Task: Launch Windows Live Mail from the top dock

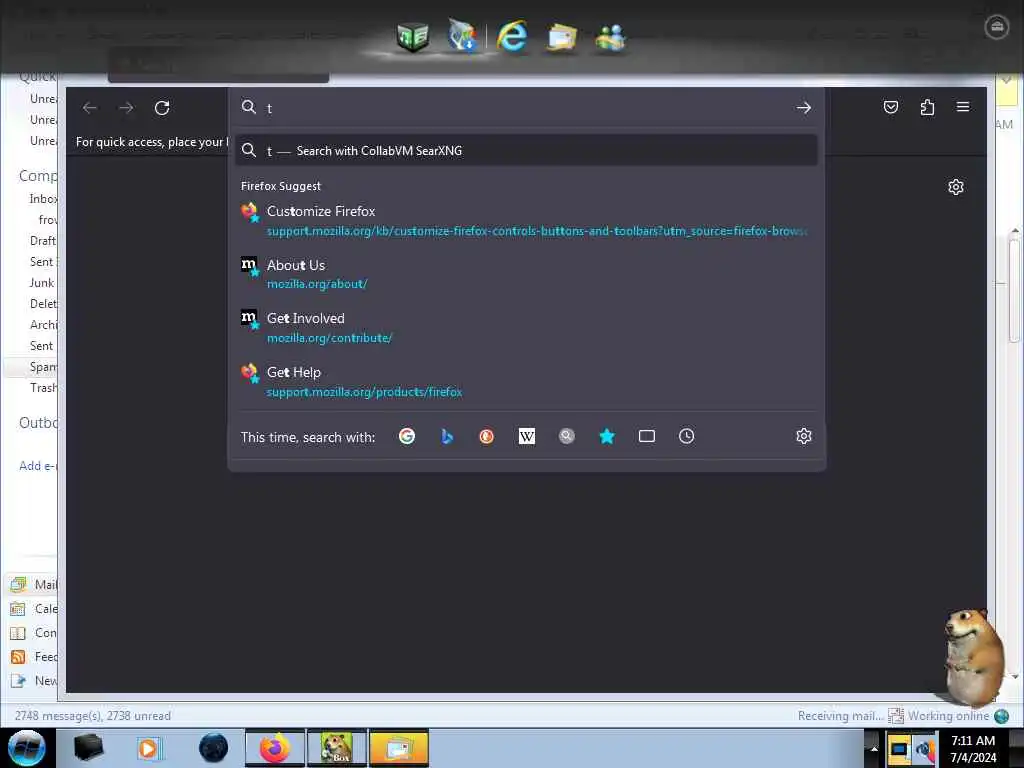Action: point(562,37)
